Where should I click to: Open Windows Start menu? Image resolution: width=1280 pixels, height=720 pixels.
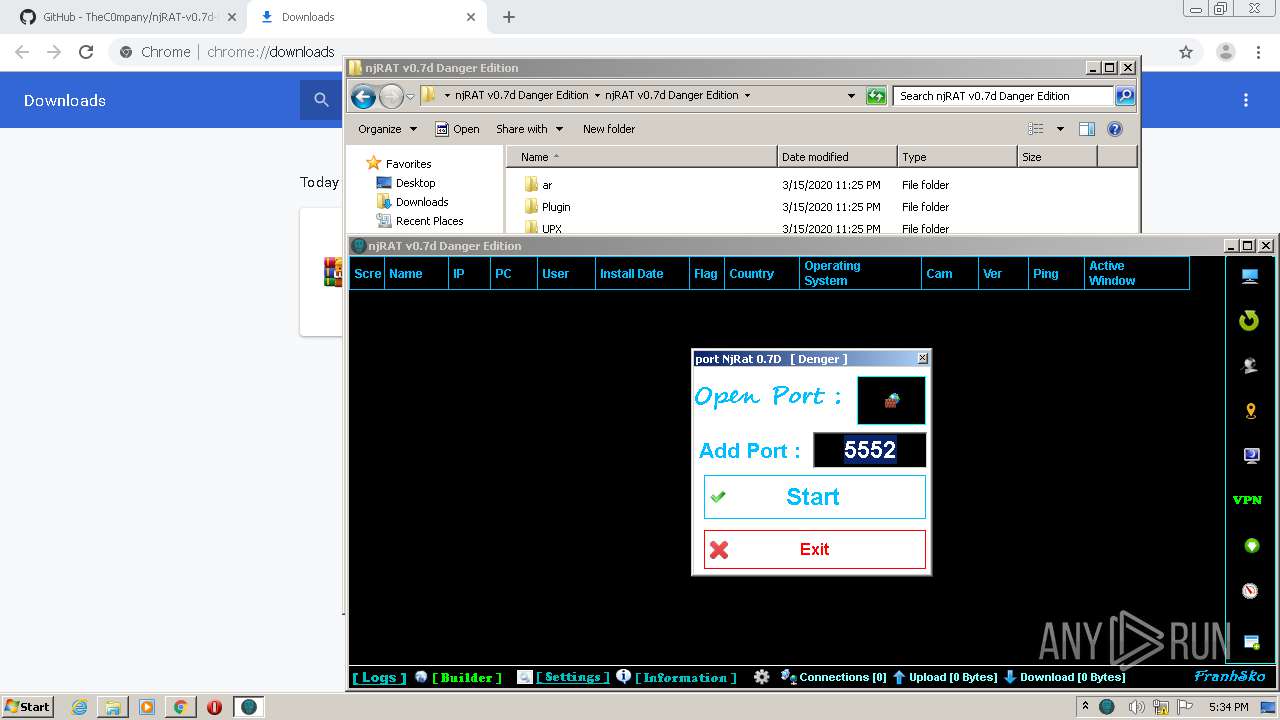pos(28,707)
